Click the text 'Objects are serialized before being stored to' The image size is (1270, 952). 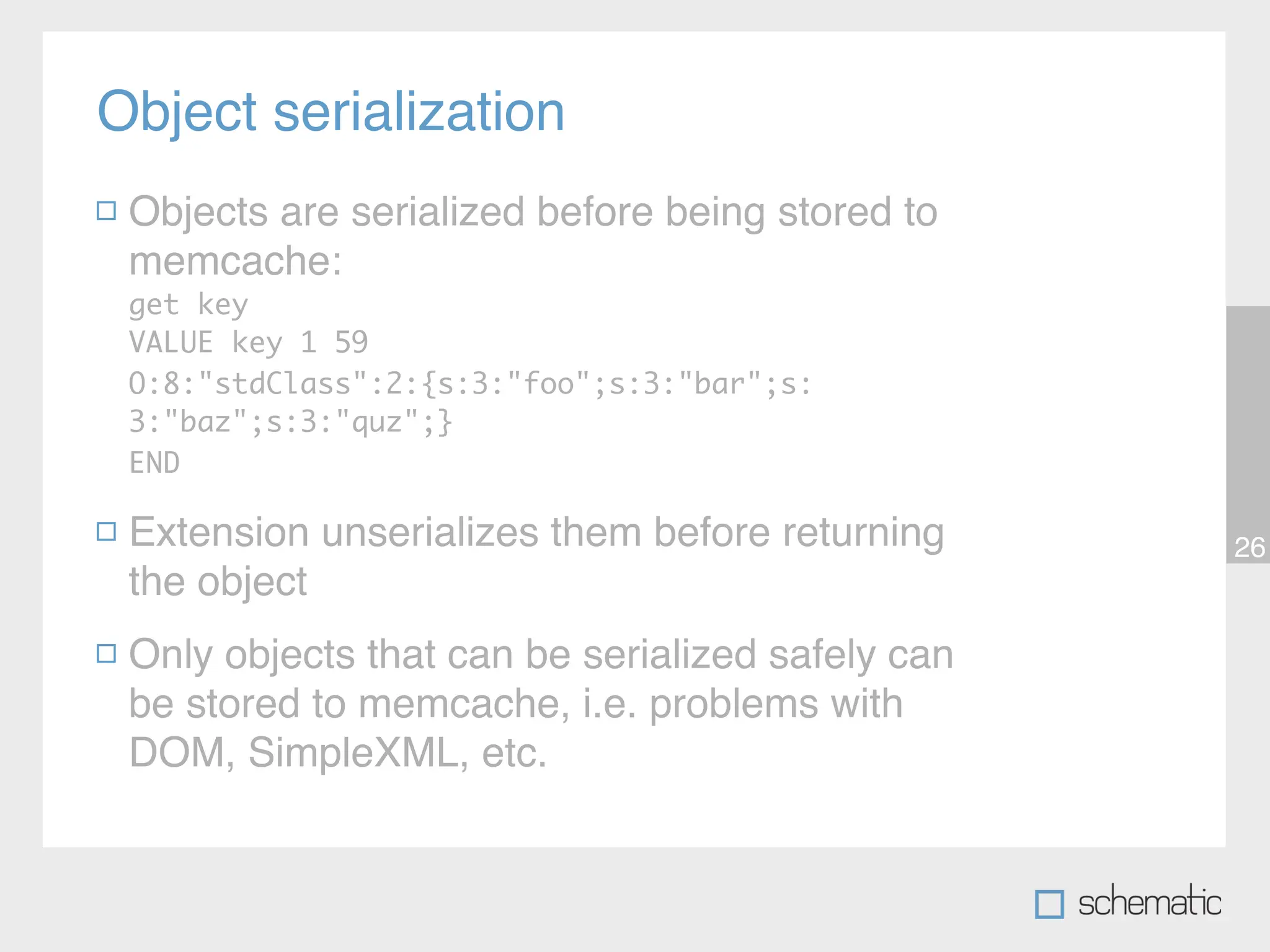[533, 212]
